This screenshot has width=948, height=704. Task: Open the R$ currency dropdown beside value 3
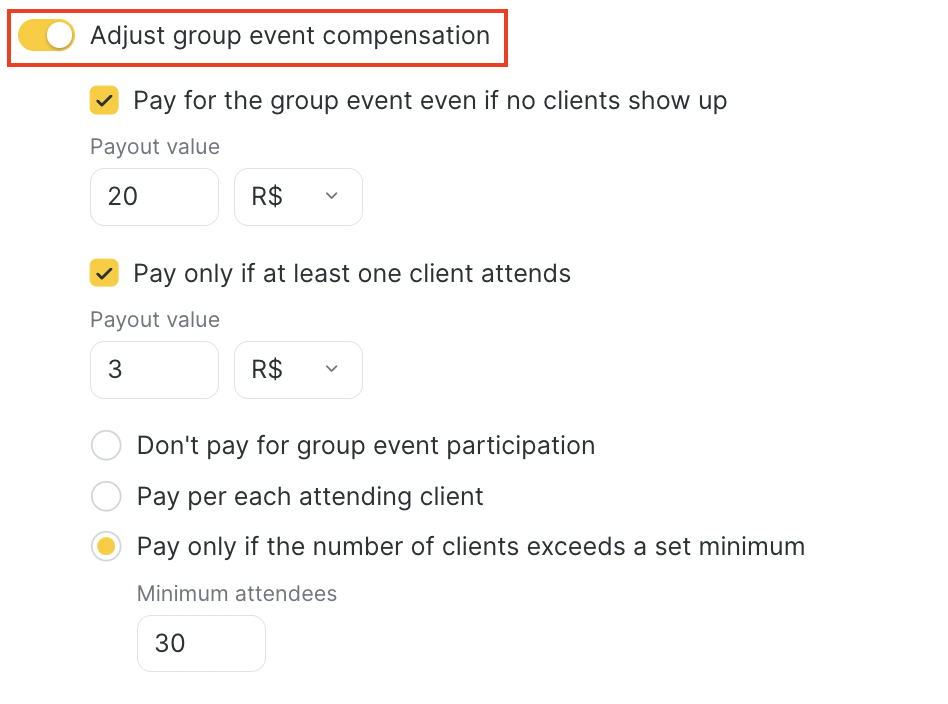click(298, 370)
